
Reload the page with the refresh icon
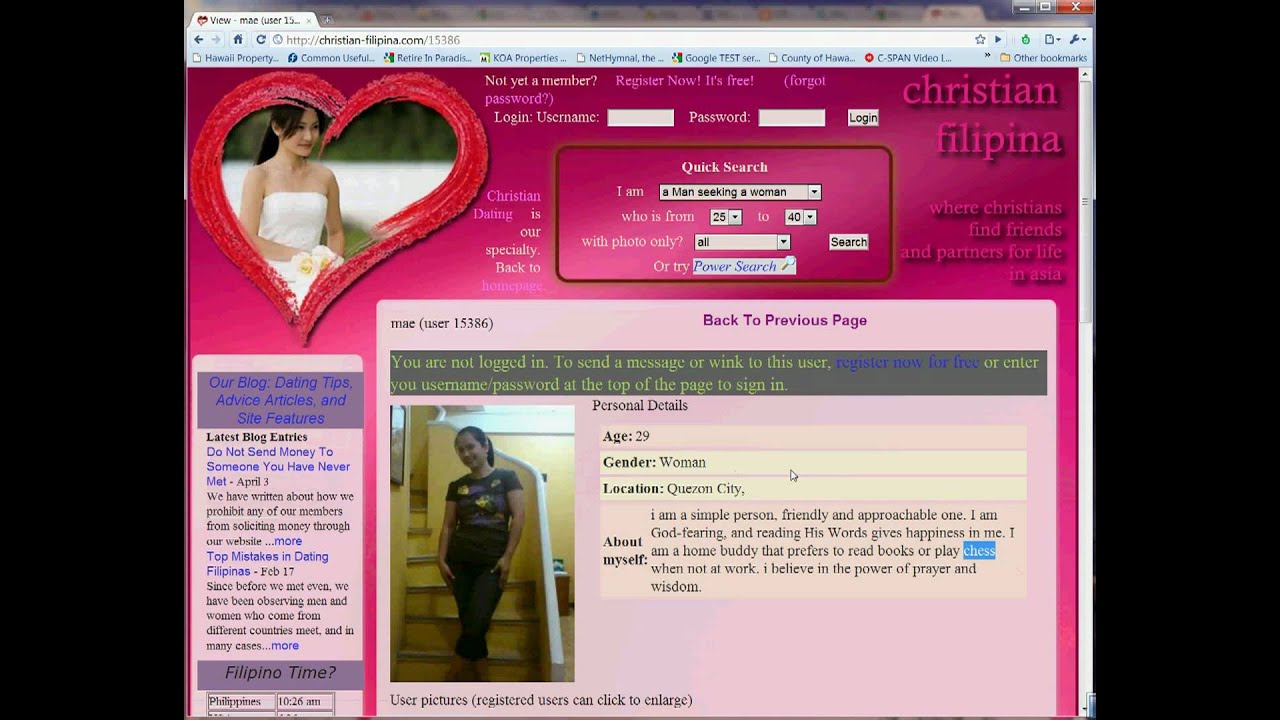tap(260, 39)
